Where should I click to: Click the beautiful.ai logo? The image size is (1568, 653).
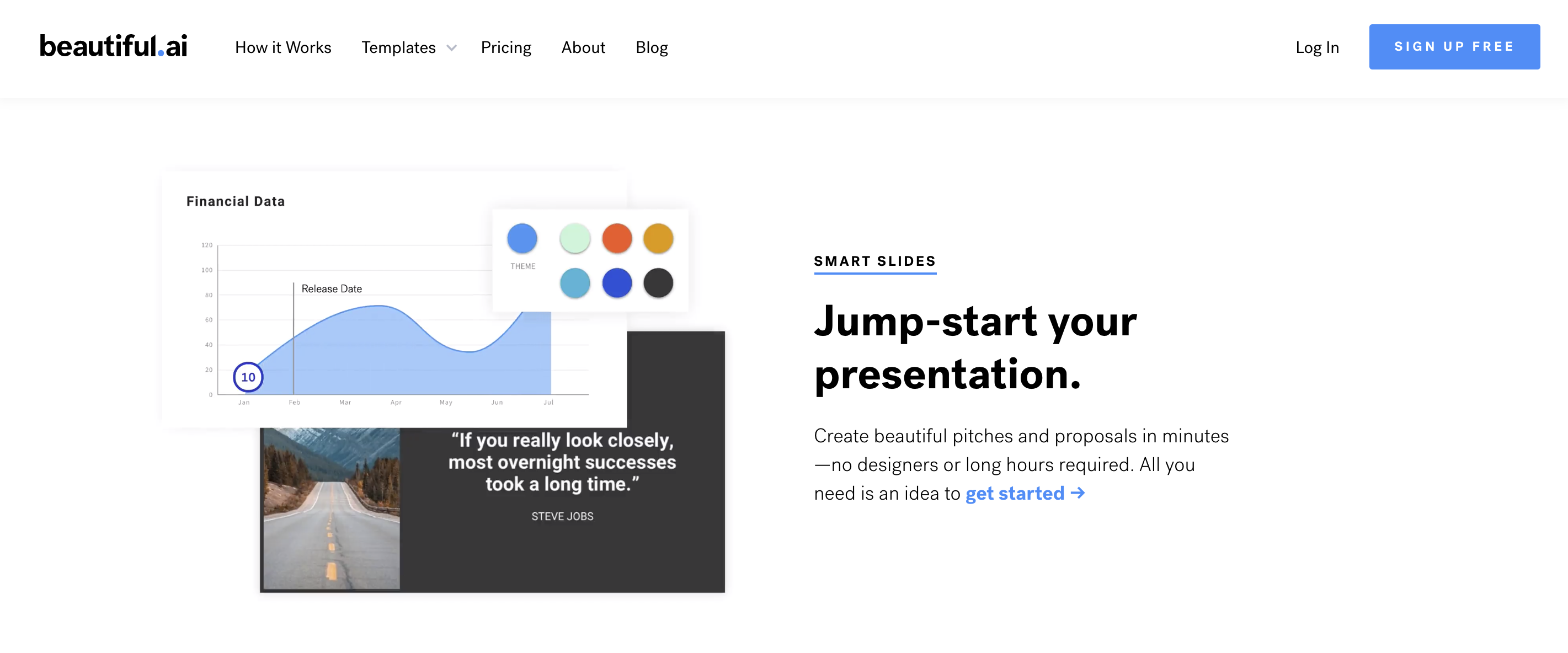[x=113, y=46]
